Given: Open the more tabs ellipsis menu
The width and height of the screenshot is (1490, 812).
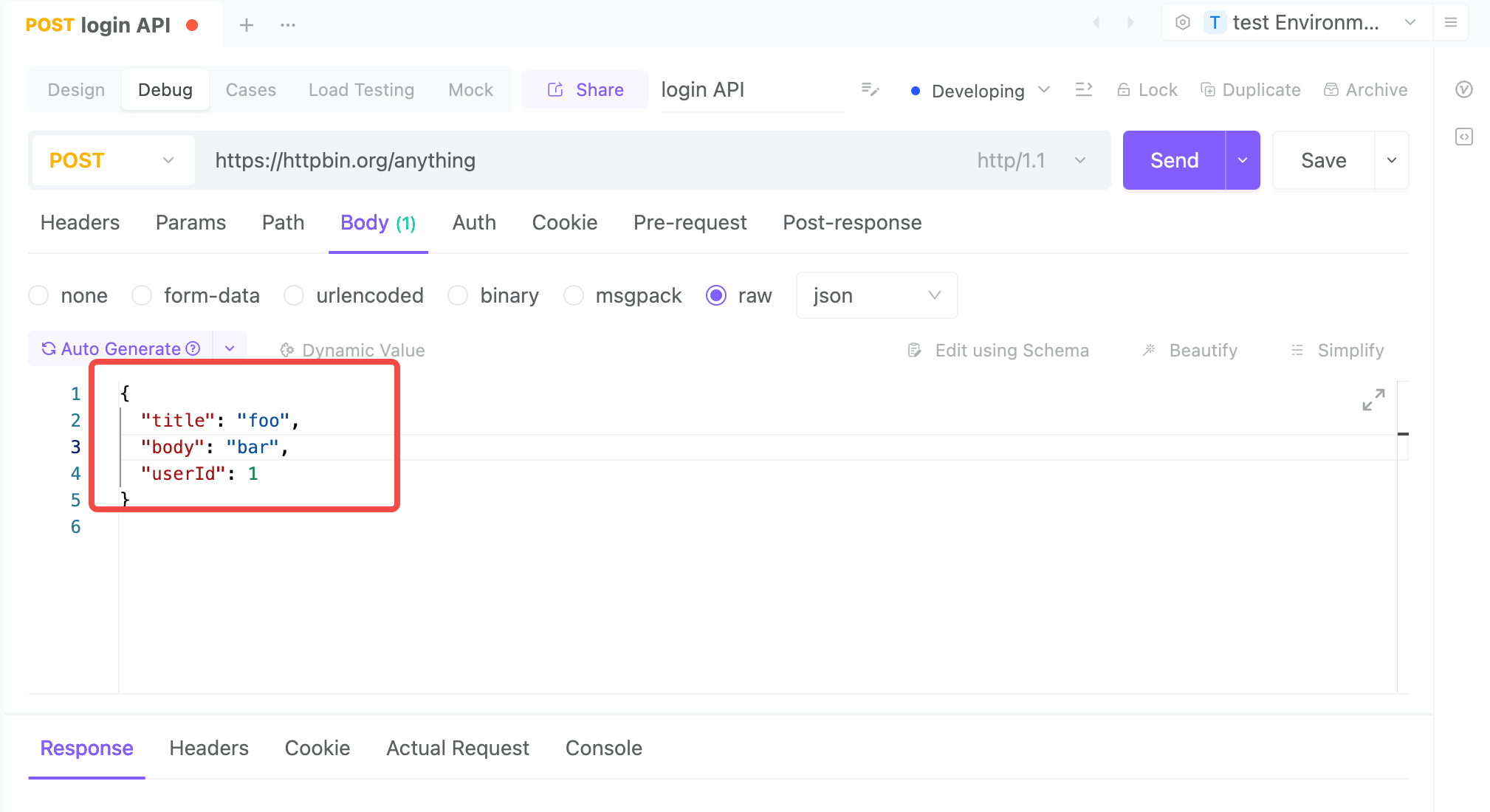Looking at the screenshot, I should (288, 25).
